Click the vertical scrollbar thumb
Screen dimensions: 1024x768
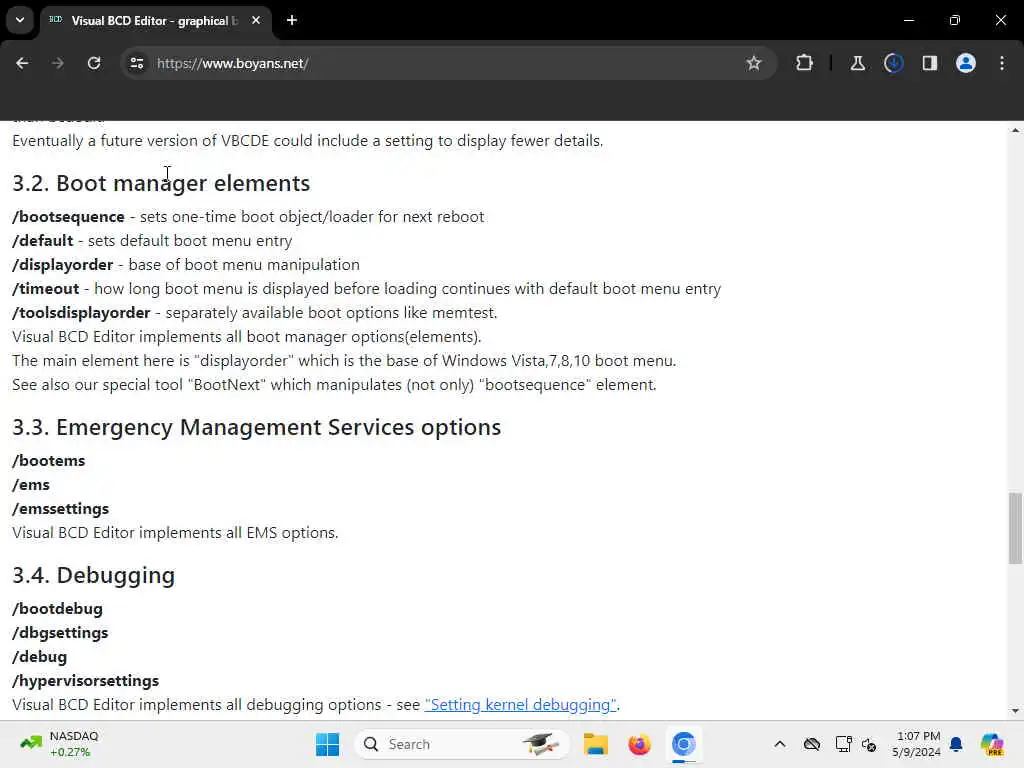pyautogui.click(x=1015, y=528)
